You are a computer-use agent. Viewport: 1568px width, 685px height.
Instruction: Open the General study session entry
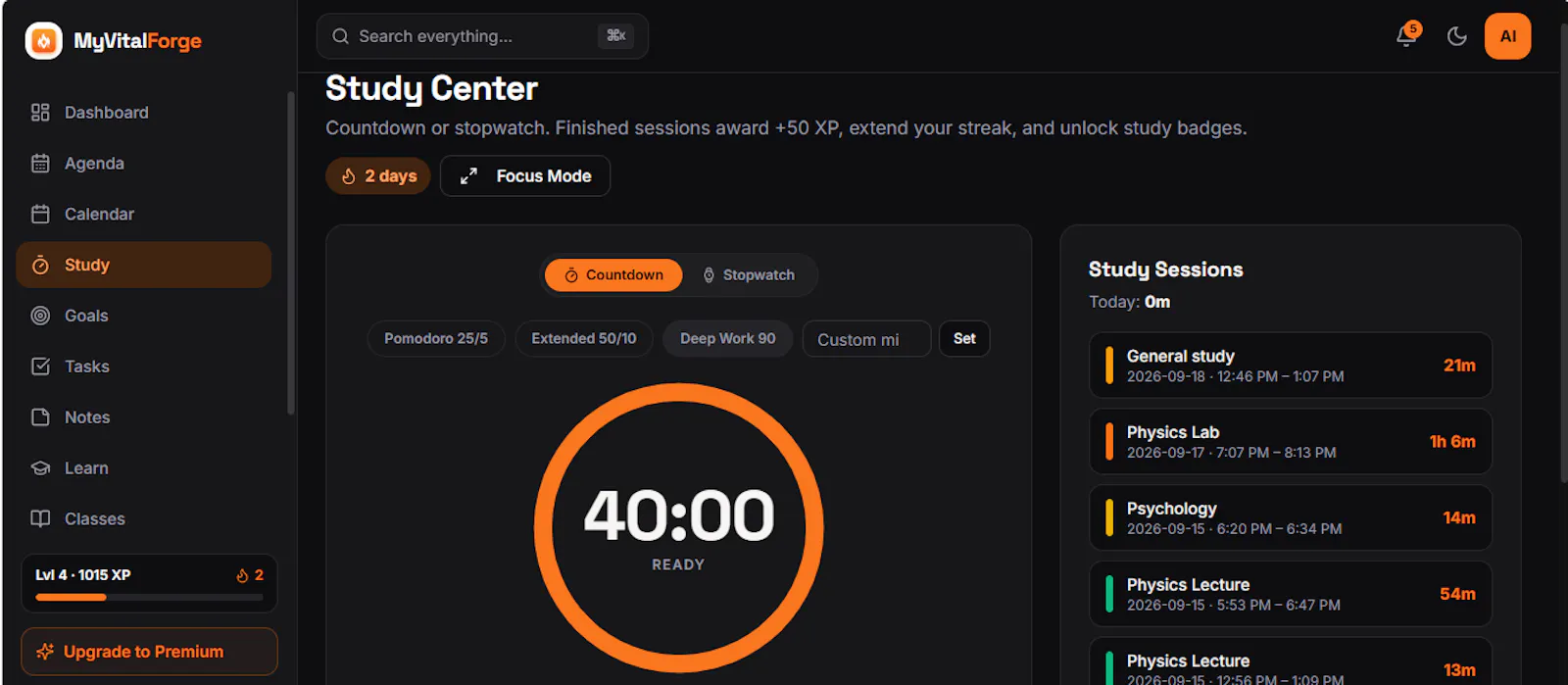1291,366
